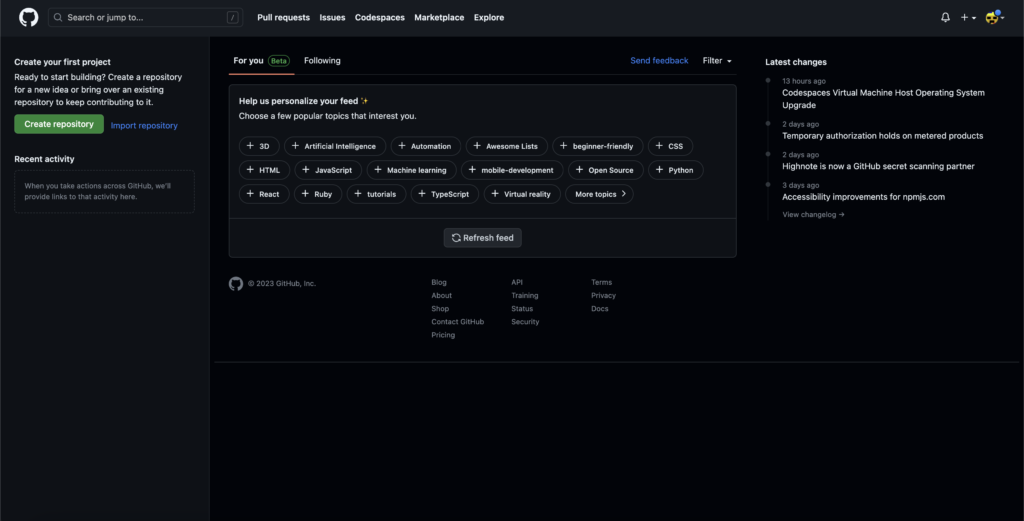
Task: Open the user avatar menu
Action: [995, 18]
